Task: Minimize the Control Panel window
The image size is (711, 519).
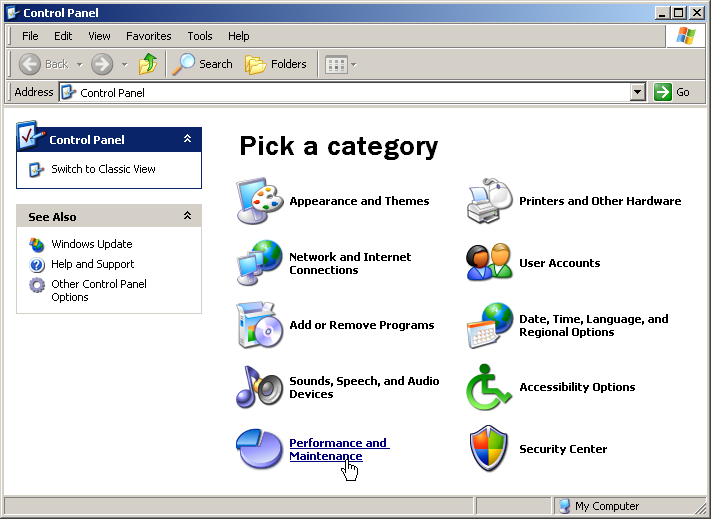Action: click(663, 13)
